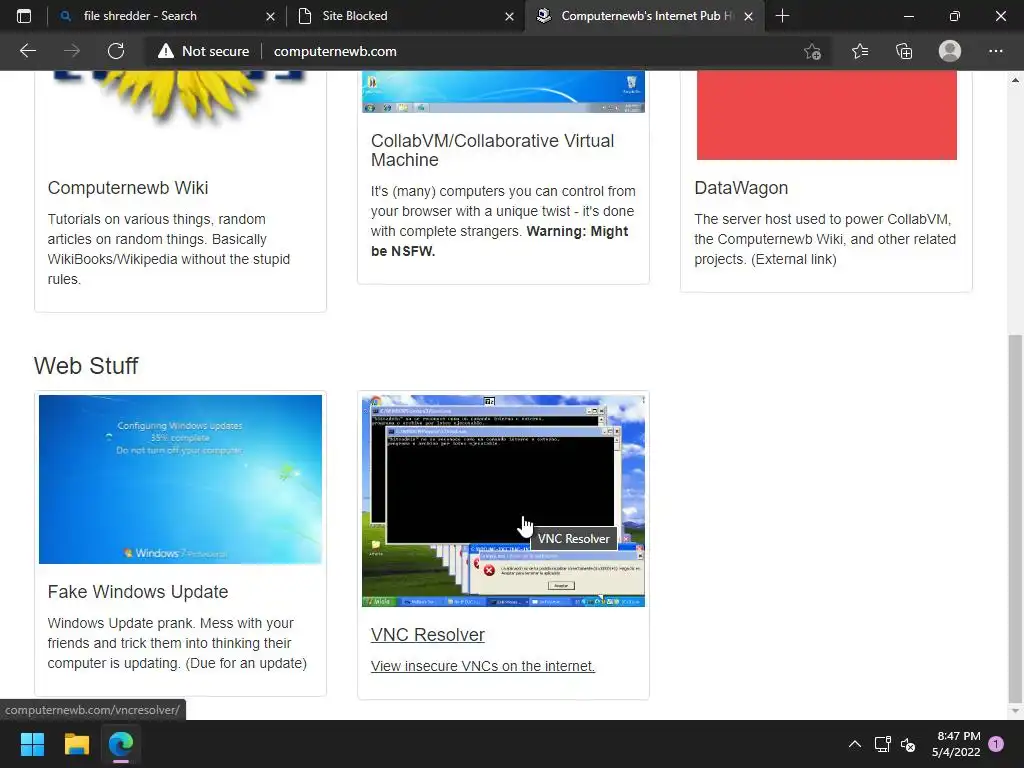
Task: Click the Microsoft Edge taskbar icon
Action: pos(121,744)
